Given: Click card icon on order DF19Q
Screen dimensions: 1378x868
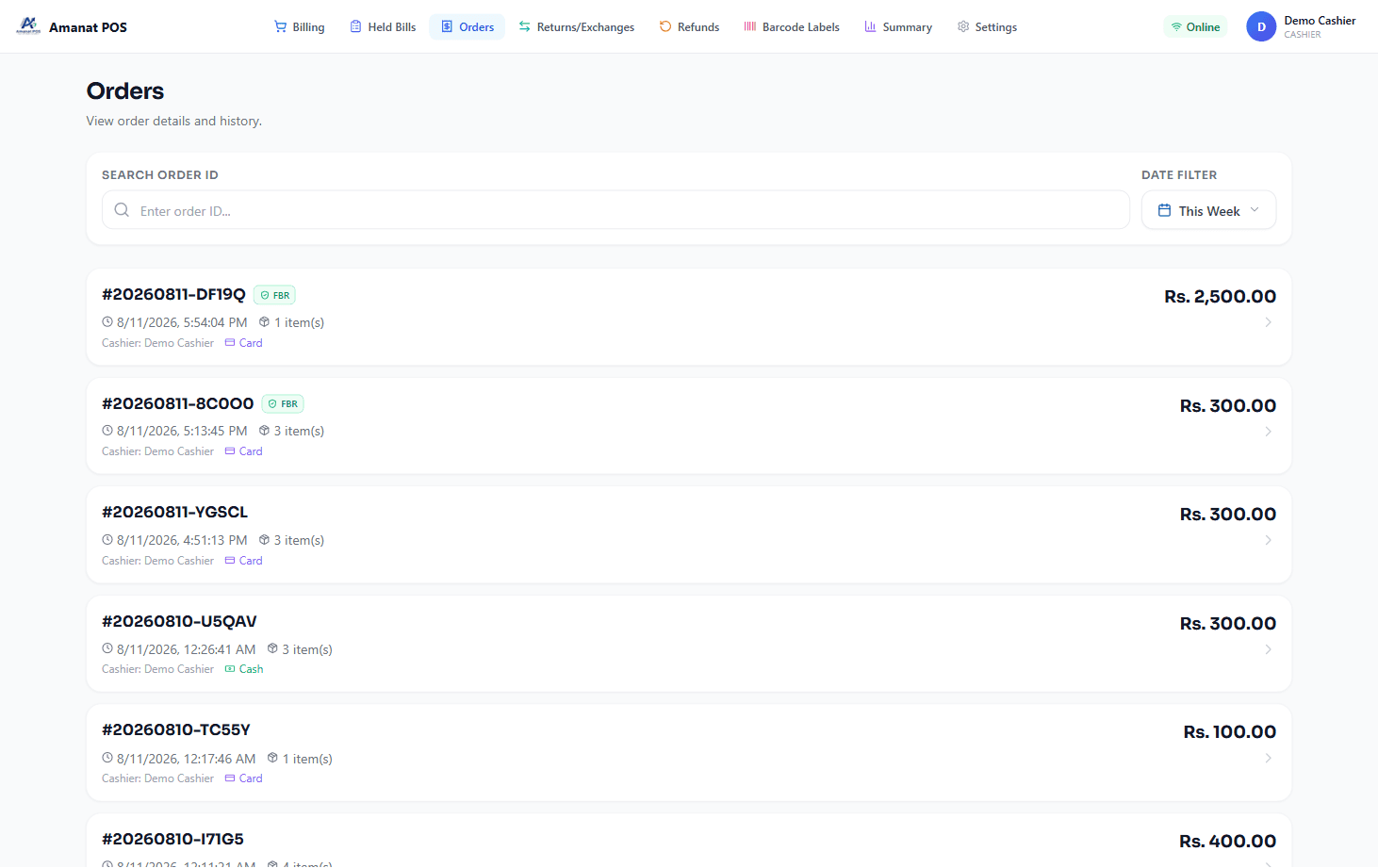Looking at the screenshot, I should pyautogui.click(x=230, y=342).
